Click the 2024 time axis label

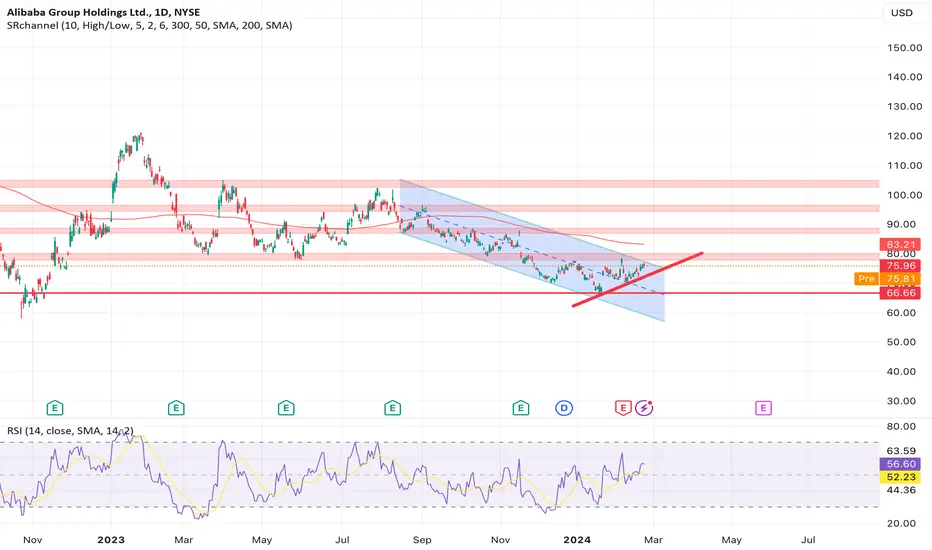coord(577,540)
